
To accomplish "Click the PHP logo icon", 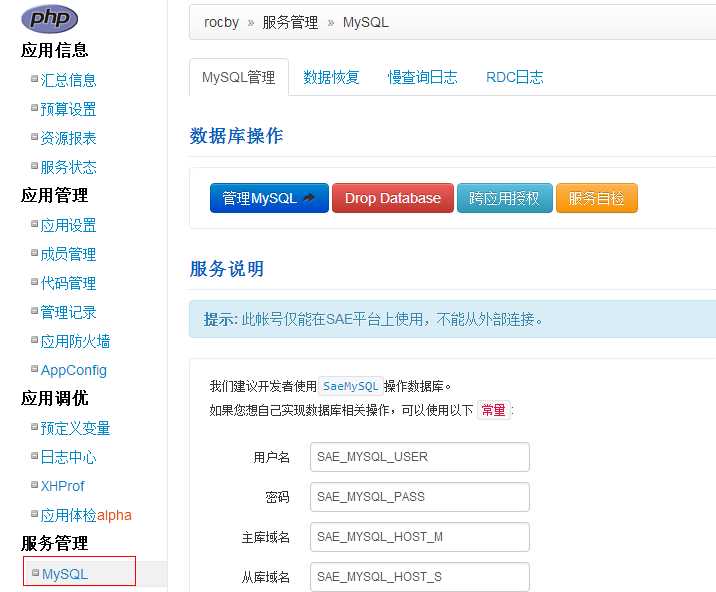I will [49, 19].
